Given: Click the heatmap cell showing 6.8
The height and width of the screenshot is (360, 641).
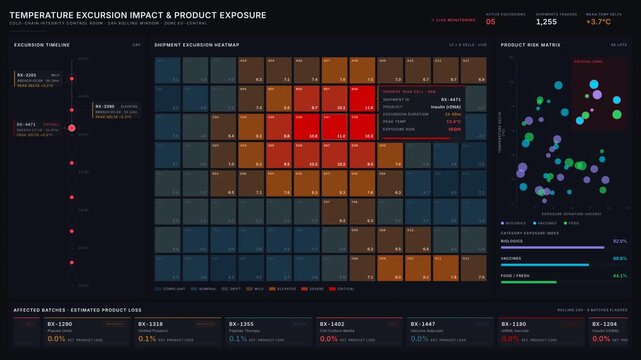Looking at the screenshot, I should [473, 70].
